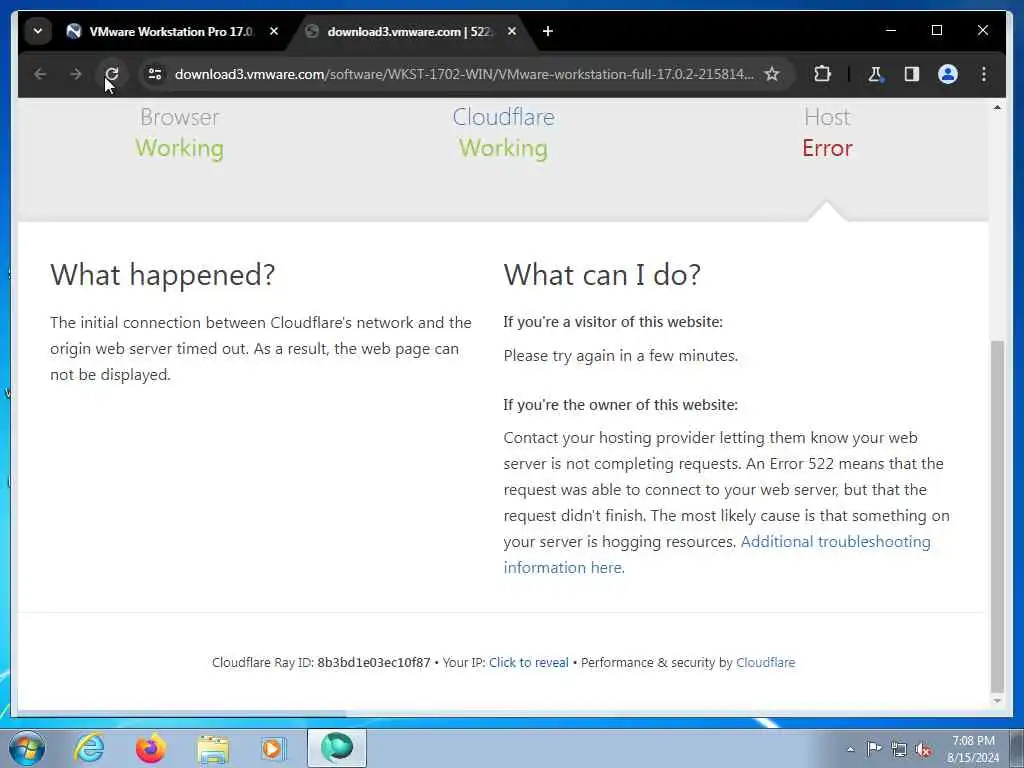This screenshot has width=1024, height=768.
Task: Open site information icon in address bar
Action: pyautogui.click(x=155, y=74)
